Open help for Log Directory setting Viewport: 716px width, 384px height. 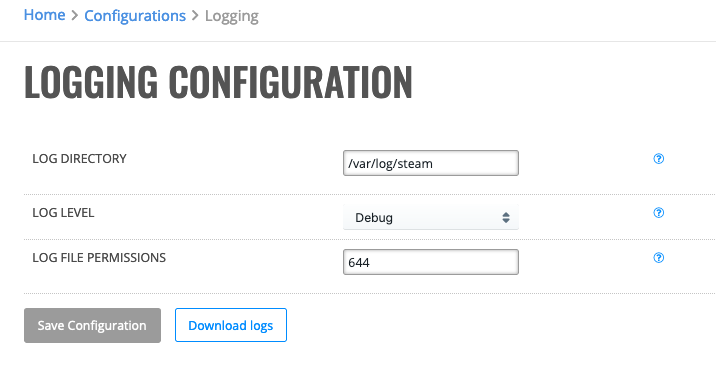point(658,158)
